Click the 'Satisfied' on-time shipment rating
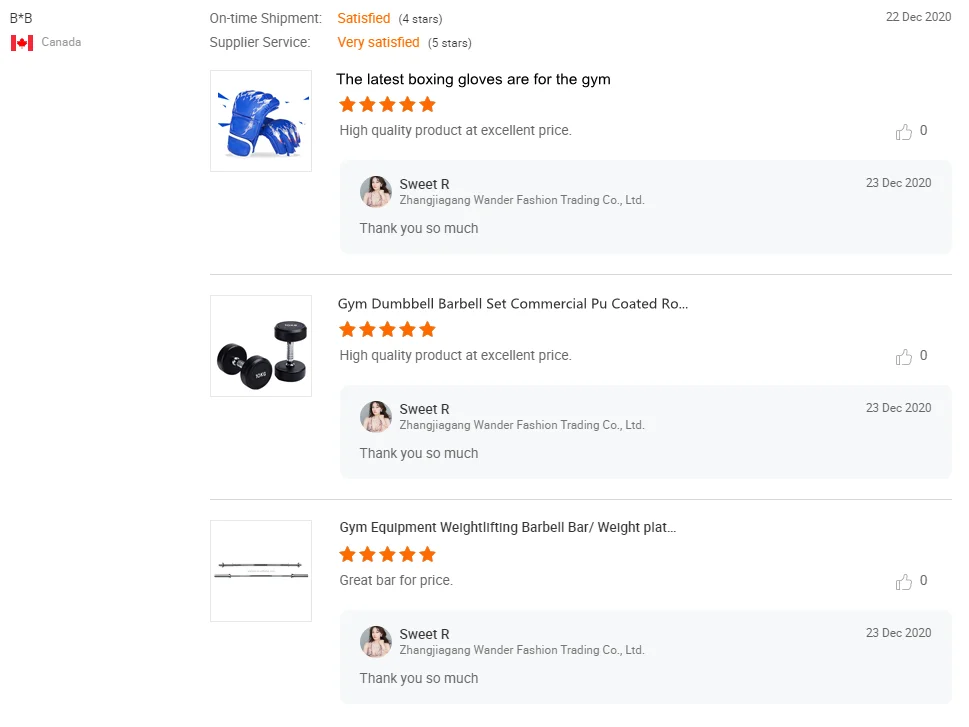 [364, 18]
